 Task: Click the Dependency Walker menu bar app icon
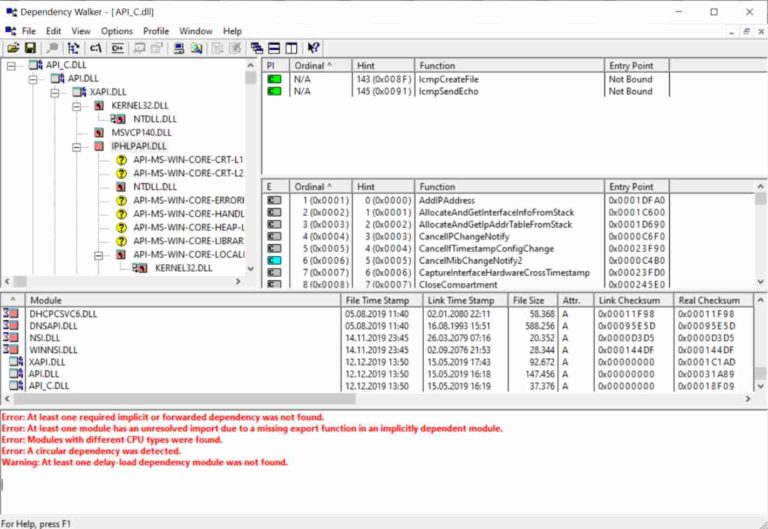pyautogui.click(x=11, y=31)
